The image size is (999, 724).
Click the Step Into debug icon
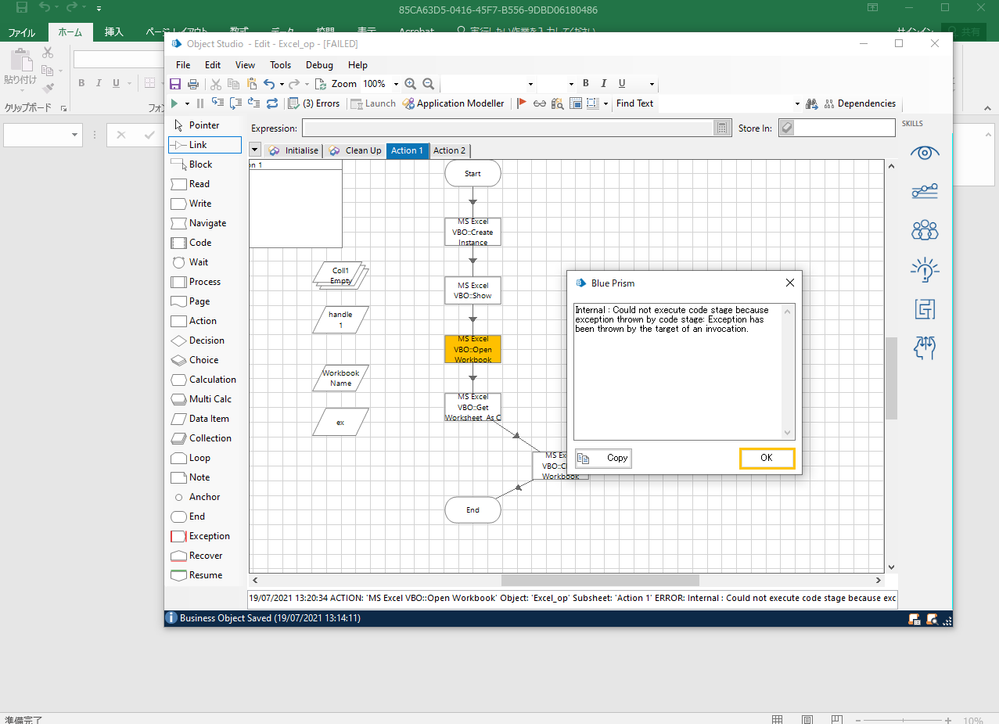point(218,103)
